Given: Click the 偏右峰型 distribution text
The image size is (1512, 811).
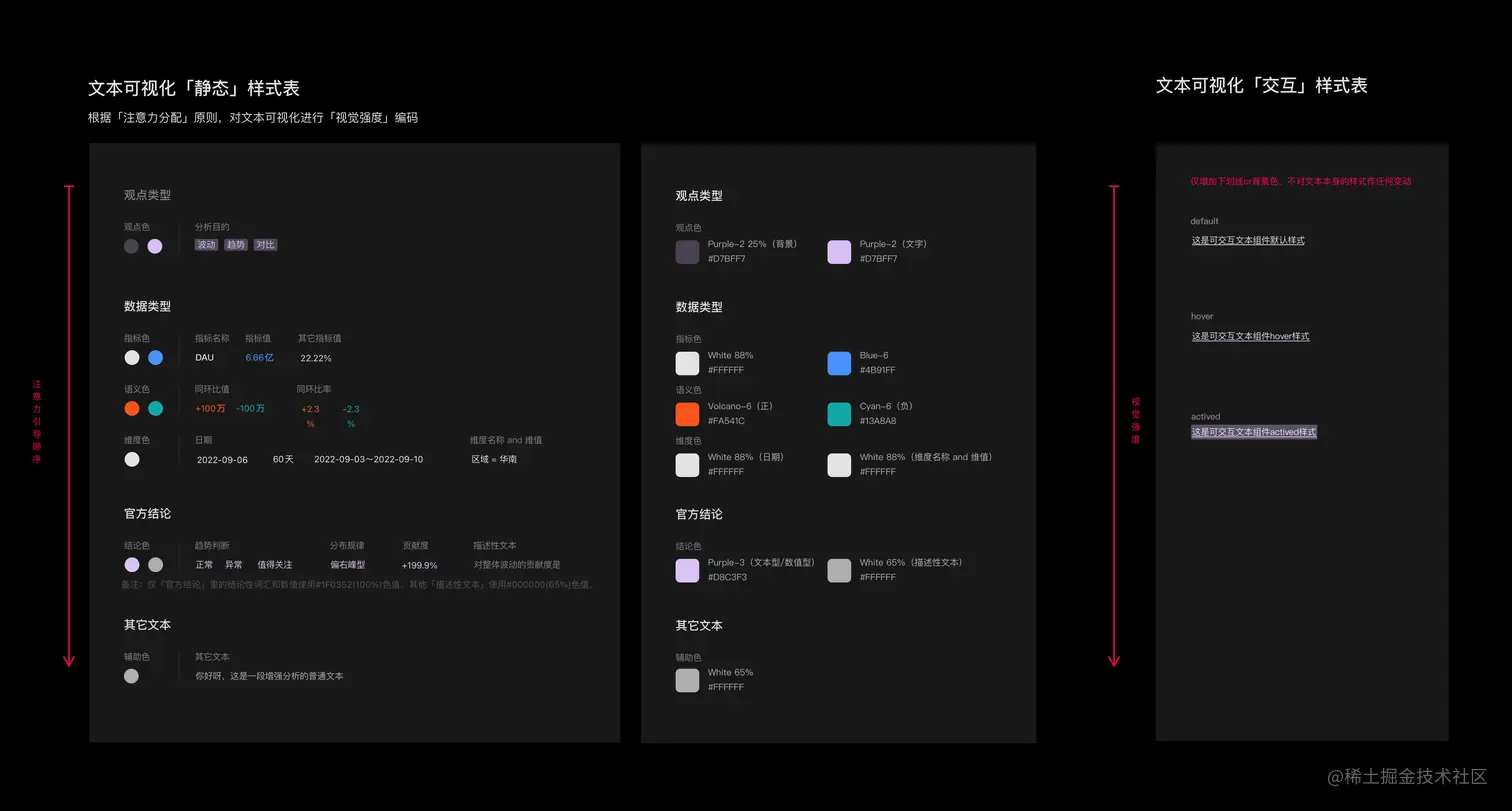Looking at the screenshot, I should 348,565.
